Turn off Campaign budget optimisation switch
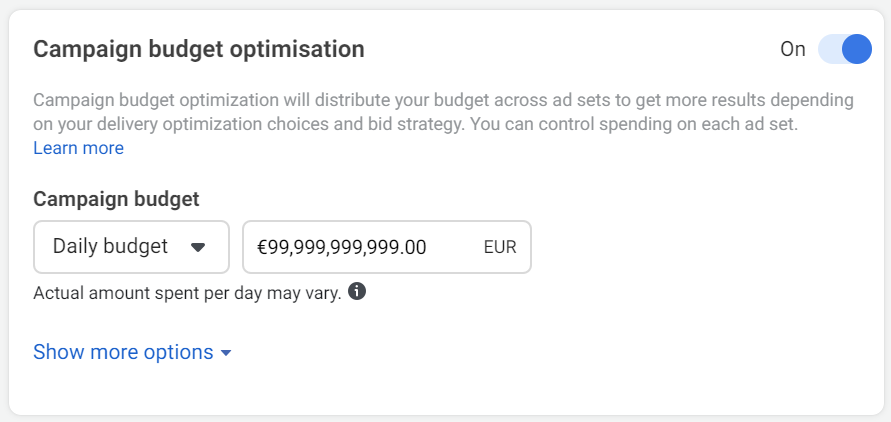Image resolution: width=891 pixels, height=422 pixels. 844,49
